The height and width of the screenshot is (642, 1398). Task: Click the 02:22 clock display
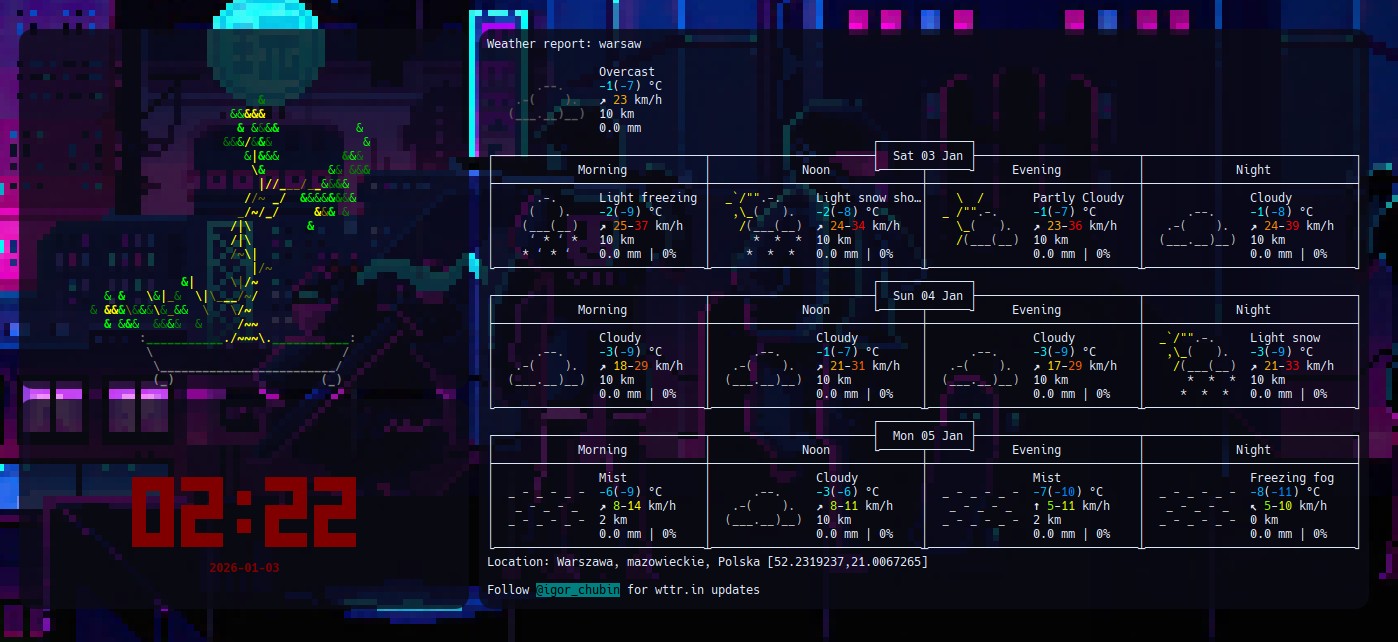[x=245, y=510]
